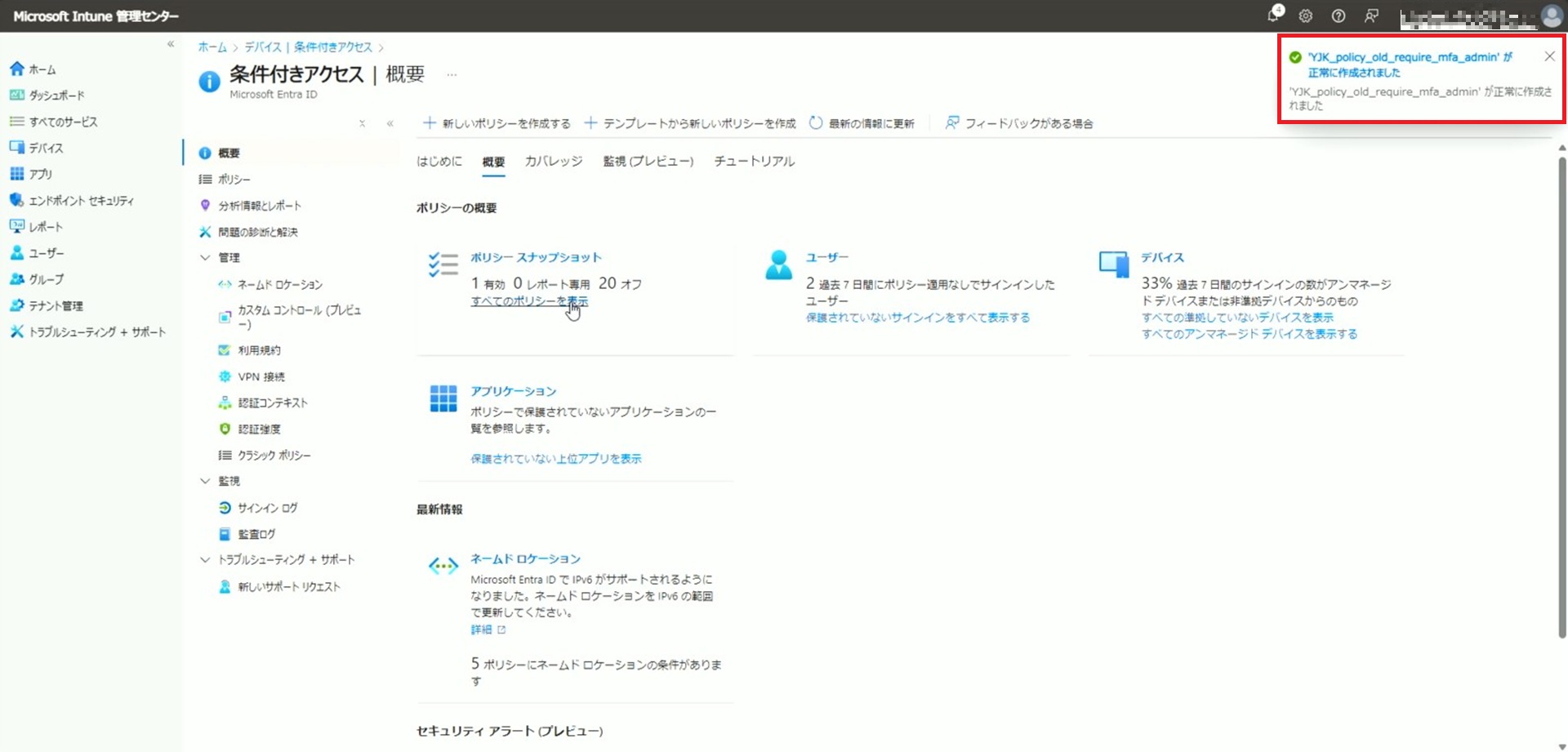Viewport: 1568px width, 752px height.
Task: Collapse the 管理 section
Action: pos(205,257)
